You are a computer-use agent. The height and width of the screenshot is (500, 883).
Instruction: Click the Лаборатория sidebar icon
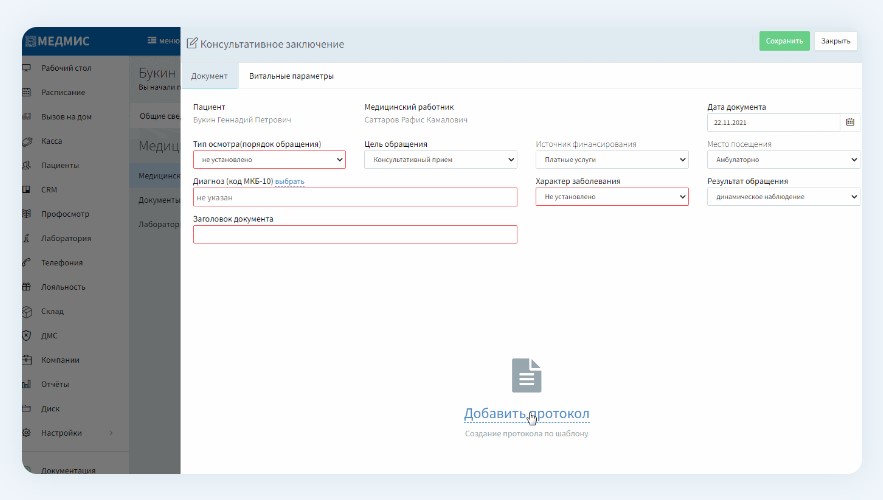[26, 238]
